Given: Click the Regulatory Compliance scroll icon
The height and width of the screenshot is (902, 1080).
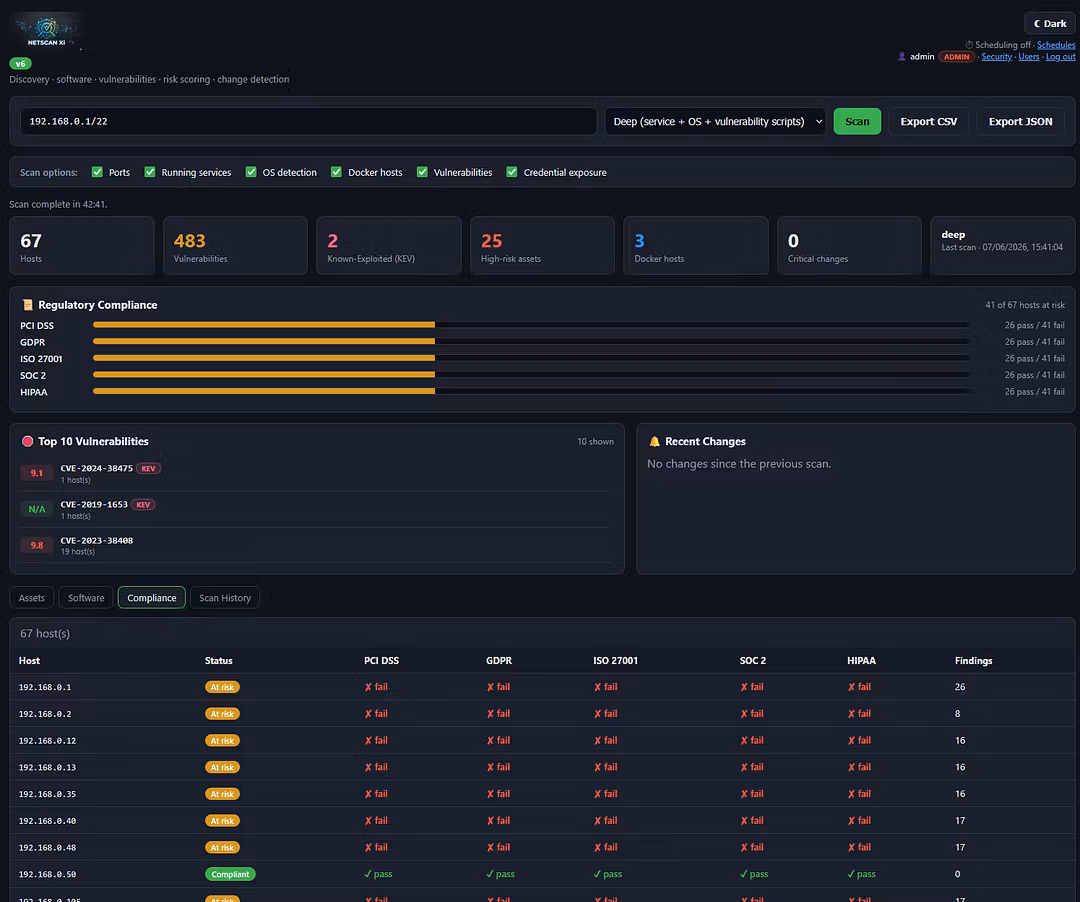Looking at the screenshot, I should pos(28,304).
